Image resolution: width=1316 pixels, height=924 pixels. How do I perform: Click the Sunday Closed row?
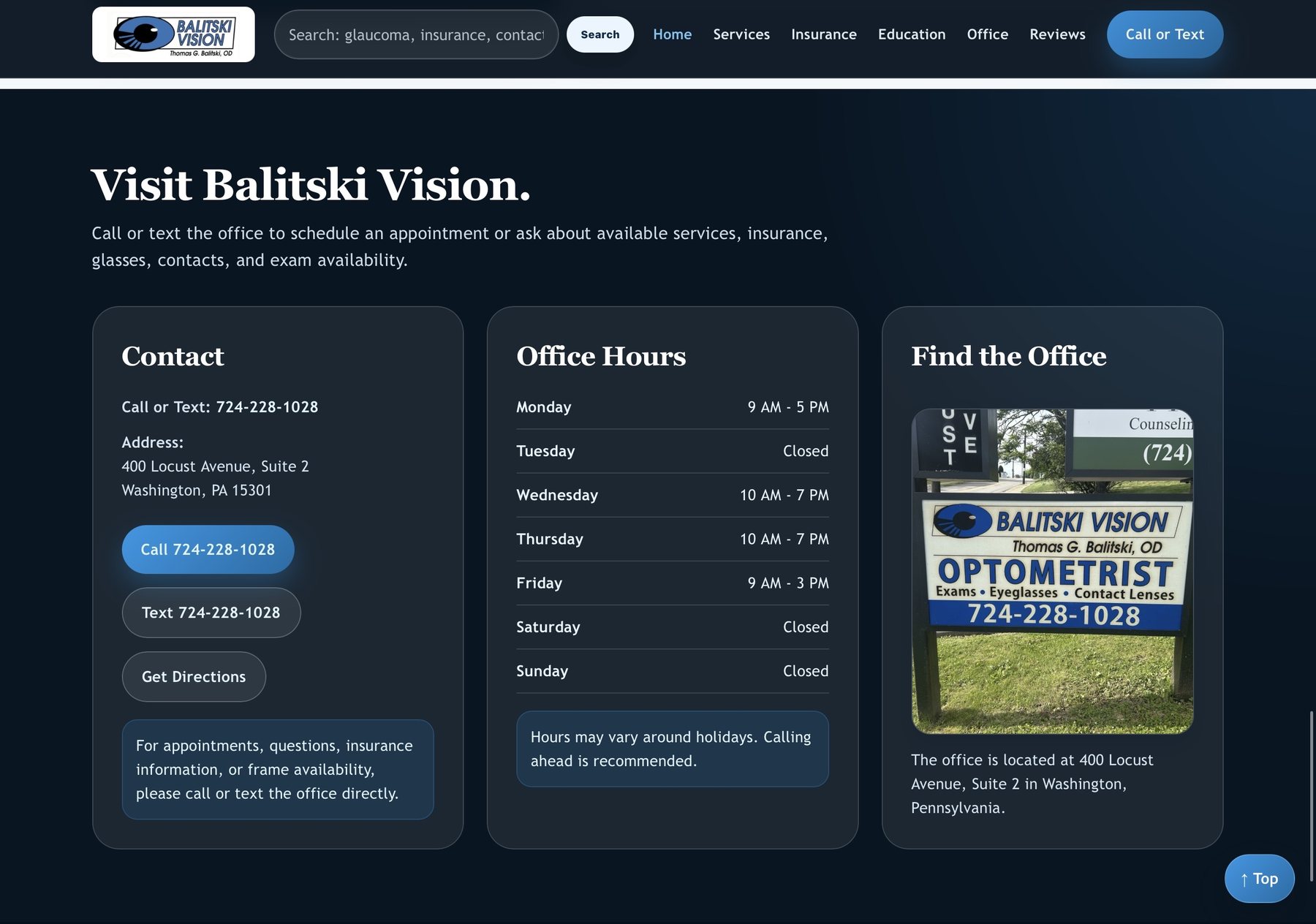coord(672,671)
